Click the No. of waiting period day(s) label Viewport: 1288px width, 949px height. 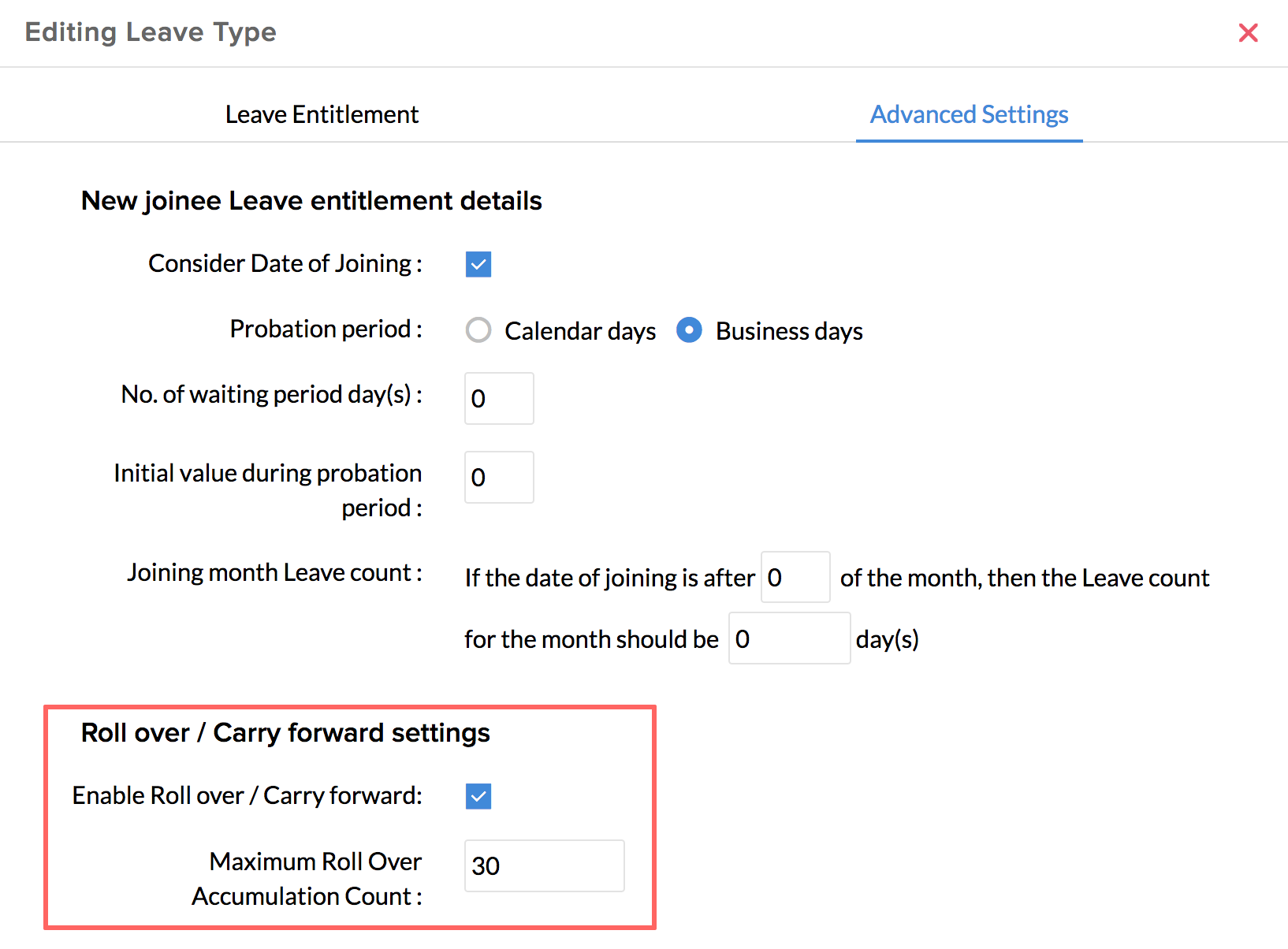[271, 394]
